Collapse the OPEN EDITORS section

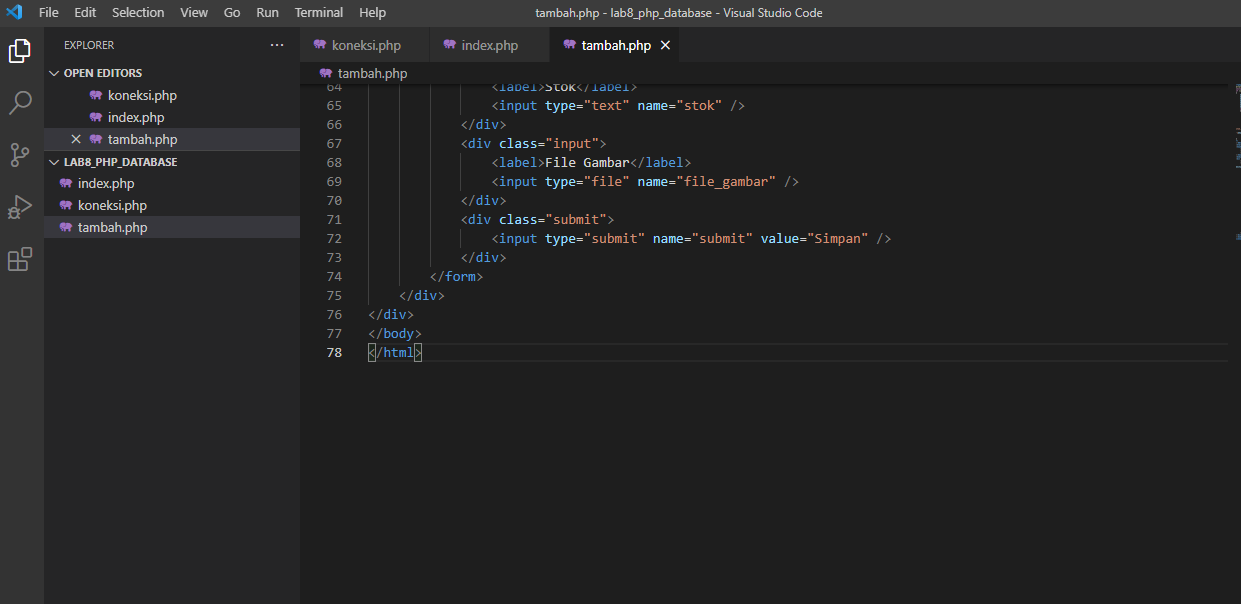click(55, 72)
